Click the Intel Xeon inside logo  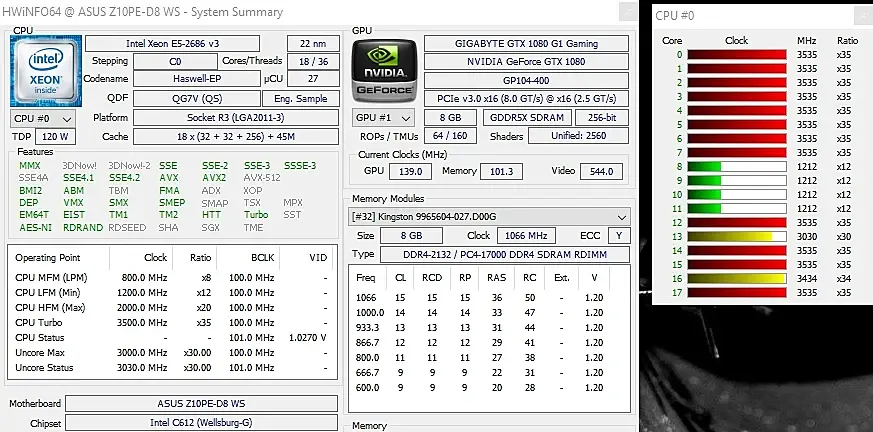coord(46,71)
